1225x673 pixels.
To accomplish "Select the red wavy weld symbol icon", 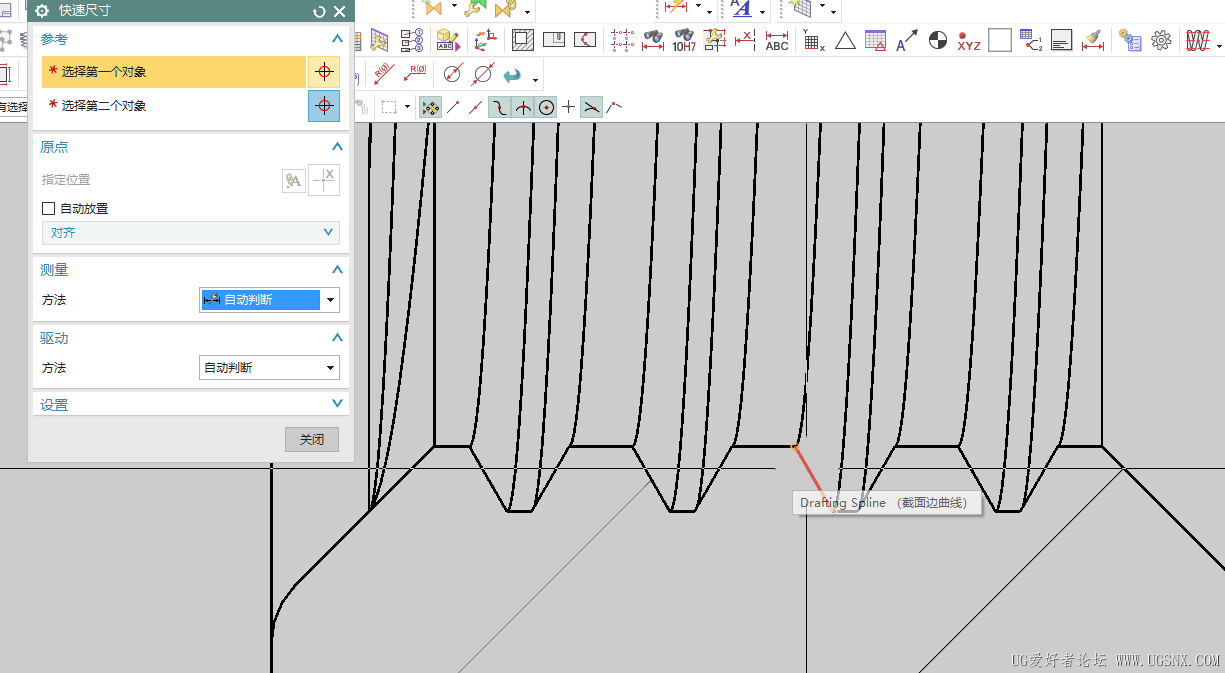I will [x=1197, y=40].
